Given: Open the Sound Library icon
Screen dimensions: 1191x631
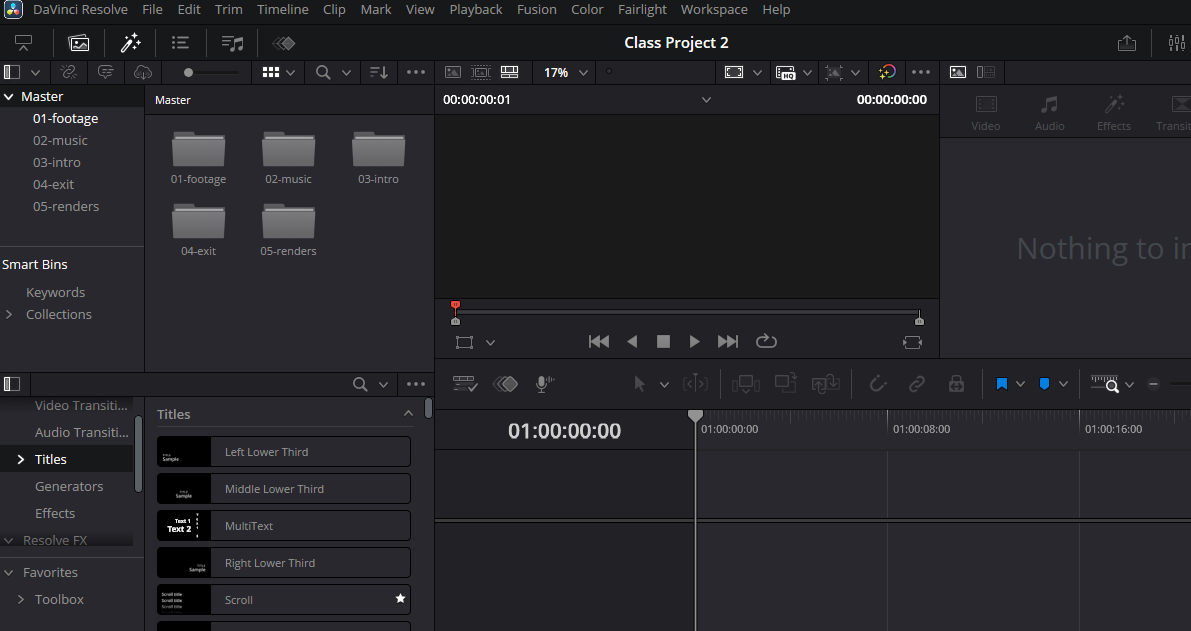Looking at the screenshot, I should (232, 43).
